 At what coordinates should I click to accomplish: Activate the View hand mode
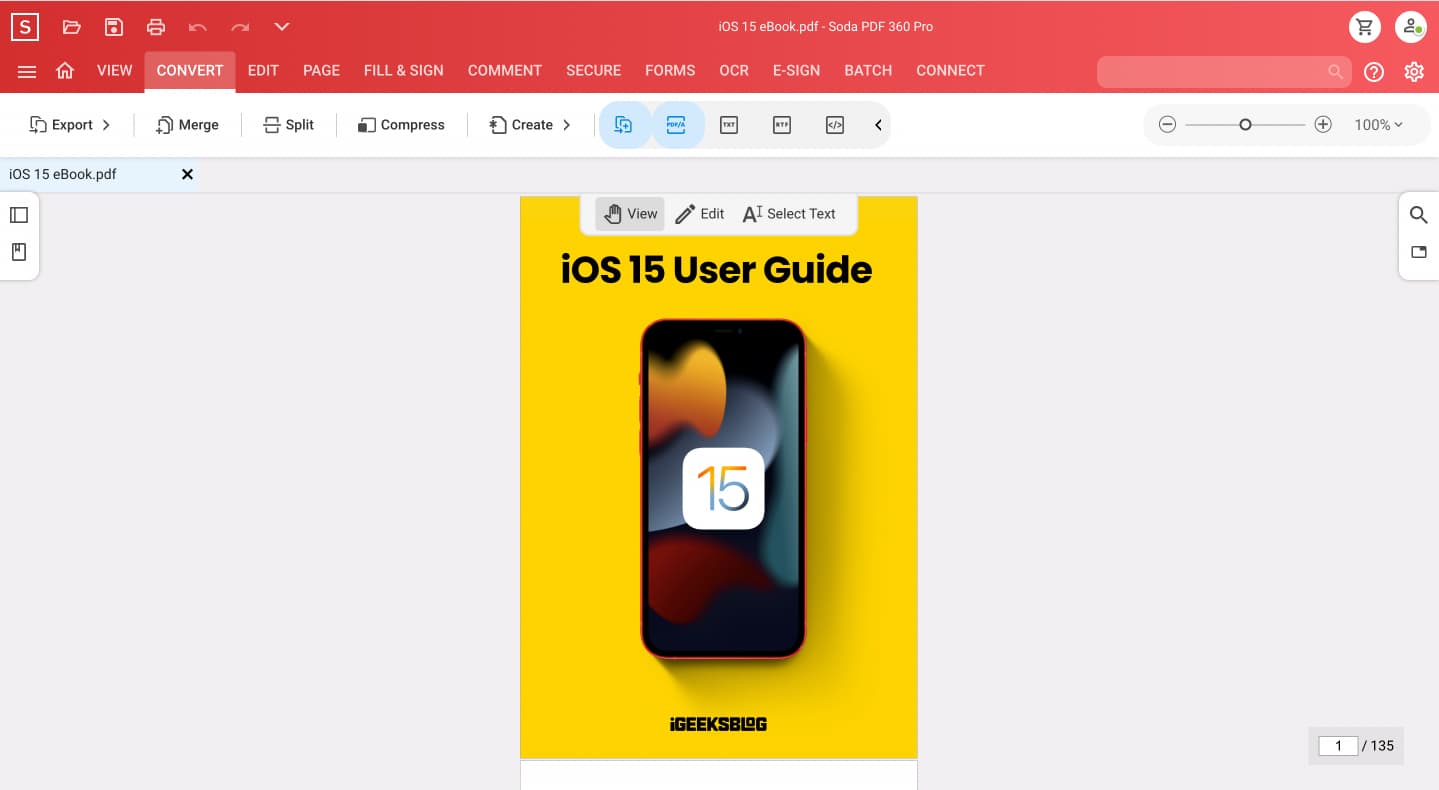click(x=630, y=214)
